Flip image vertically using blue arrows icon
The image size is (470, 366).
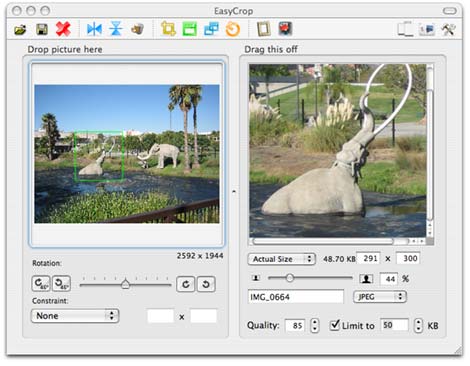point(116,29)
